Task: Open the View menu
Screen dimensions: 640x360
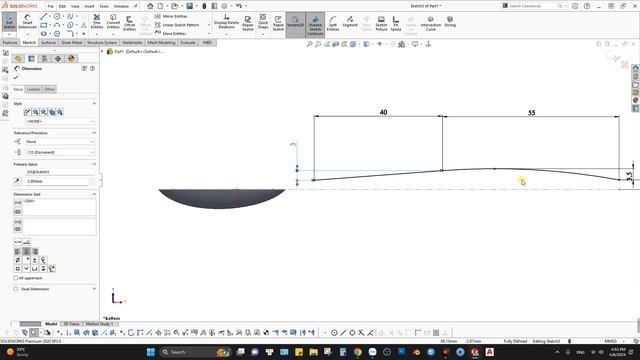Action: [x=75, y=6]
